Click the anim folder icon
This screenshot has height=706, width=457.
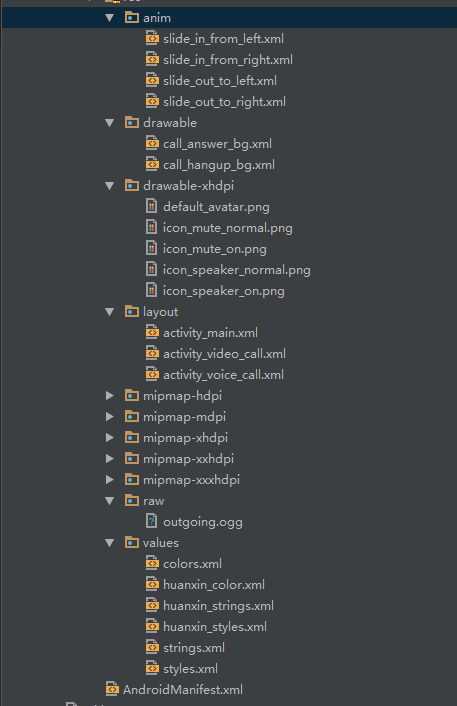tap(131, 17)
